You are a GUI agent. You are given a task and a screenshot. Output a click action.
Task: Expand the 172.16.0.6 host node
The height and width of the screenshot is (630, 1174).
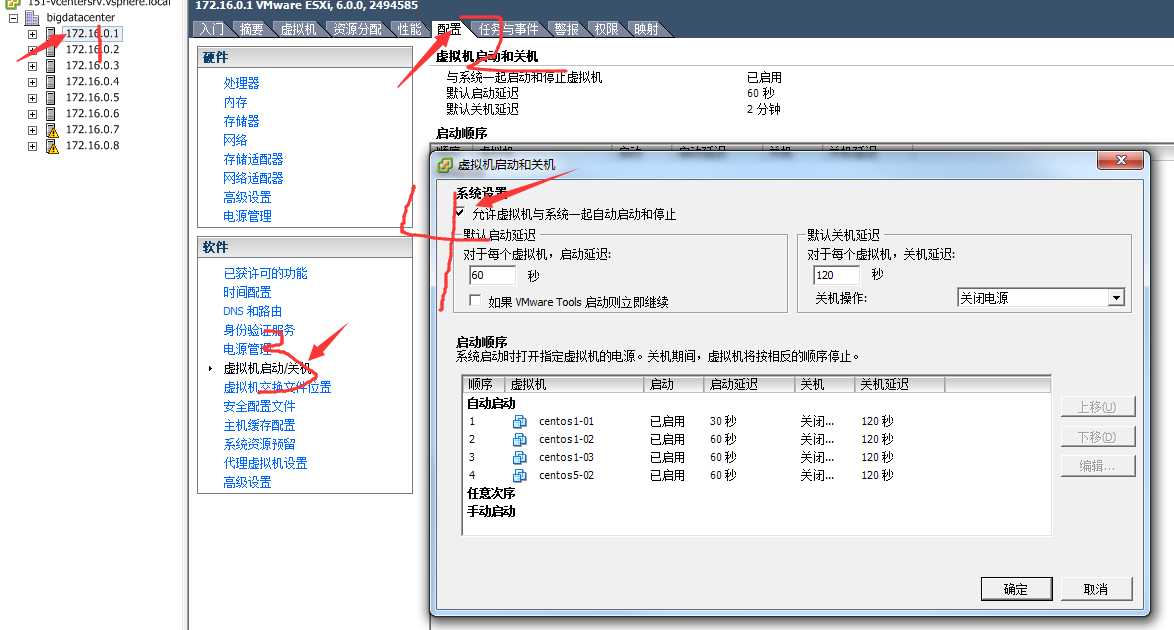tap(32, 114)
